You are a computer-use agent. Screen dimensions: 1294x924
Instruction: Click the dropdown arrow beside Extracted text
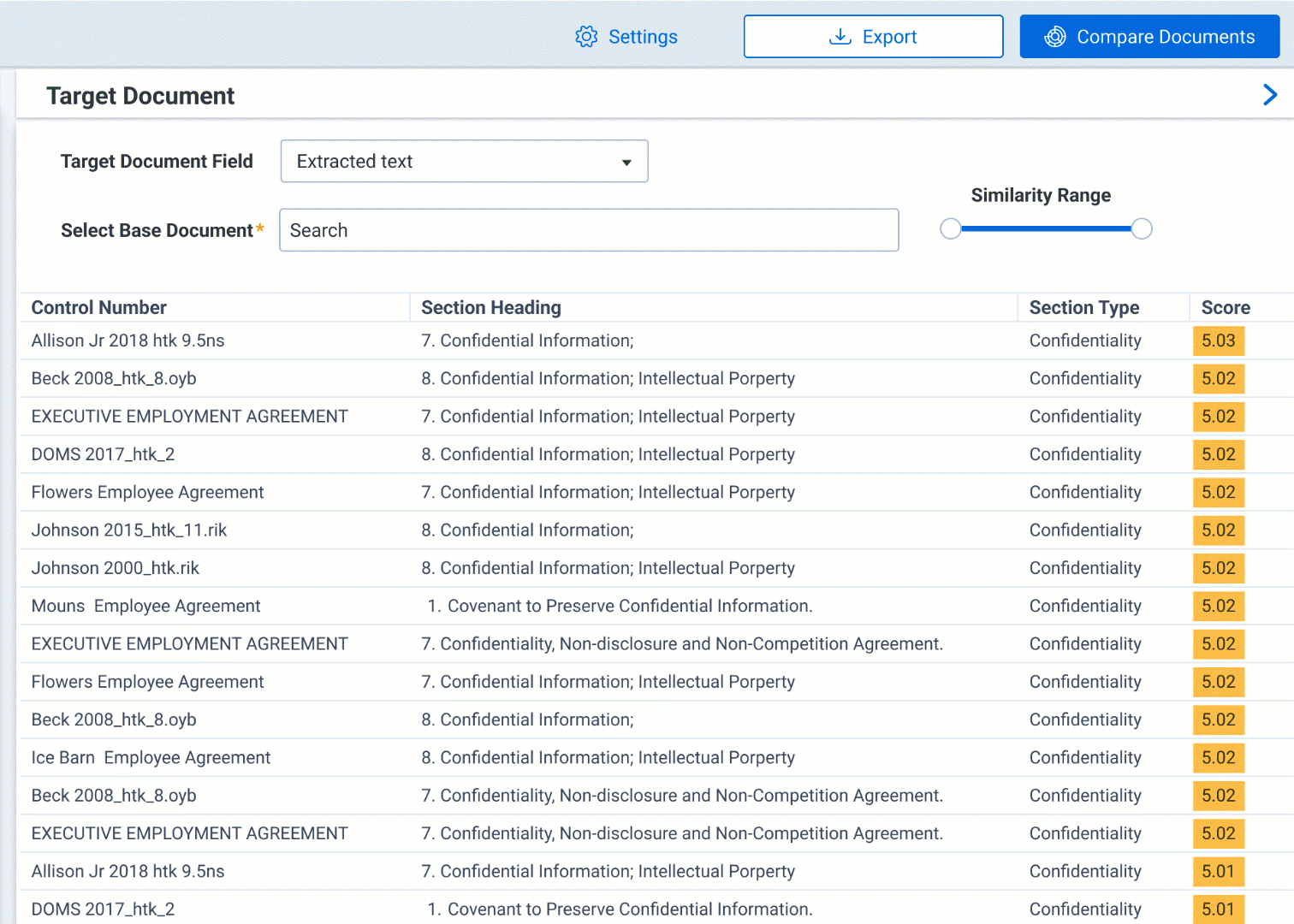coord(626,163)
